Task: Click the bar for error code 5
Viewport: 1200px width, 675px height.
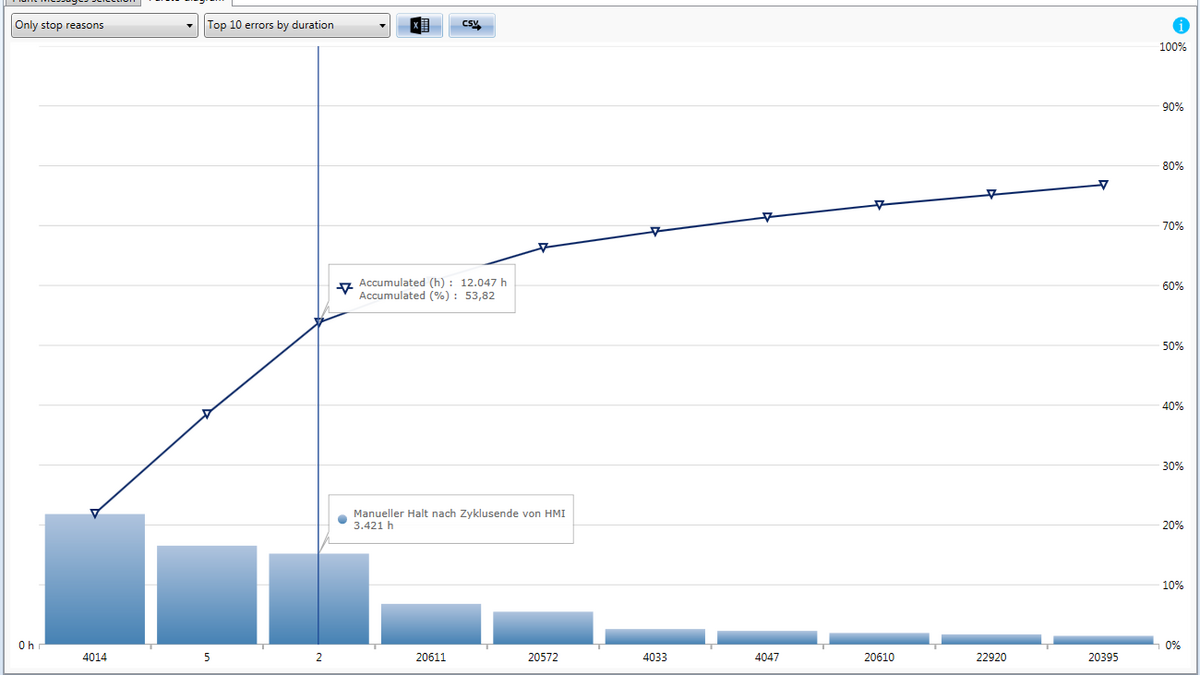Action: coord(207,595)
